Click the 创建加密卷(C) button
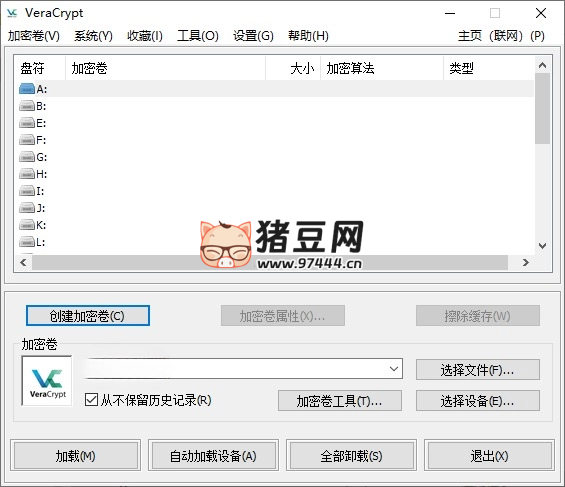 pos(88,316)
